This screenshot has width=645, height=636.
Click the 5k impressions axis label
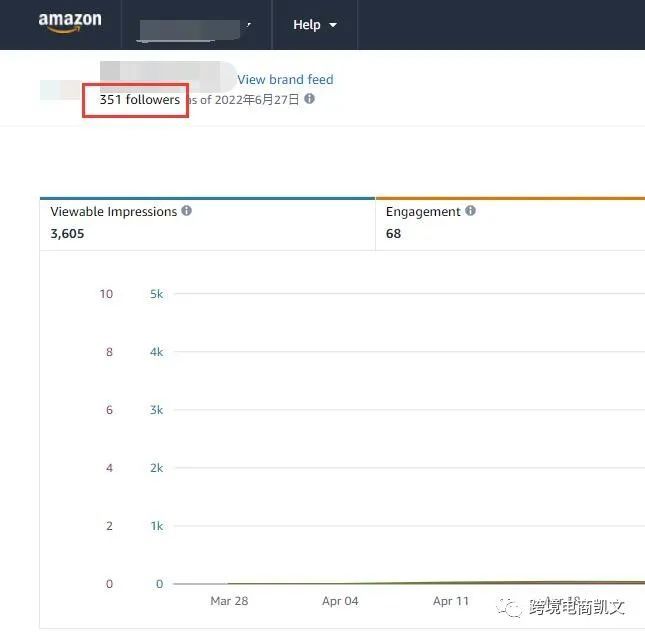(x=157, y=294)
